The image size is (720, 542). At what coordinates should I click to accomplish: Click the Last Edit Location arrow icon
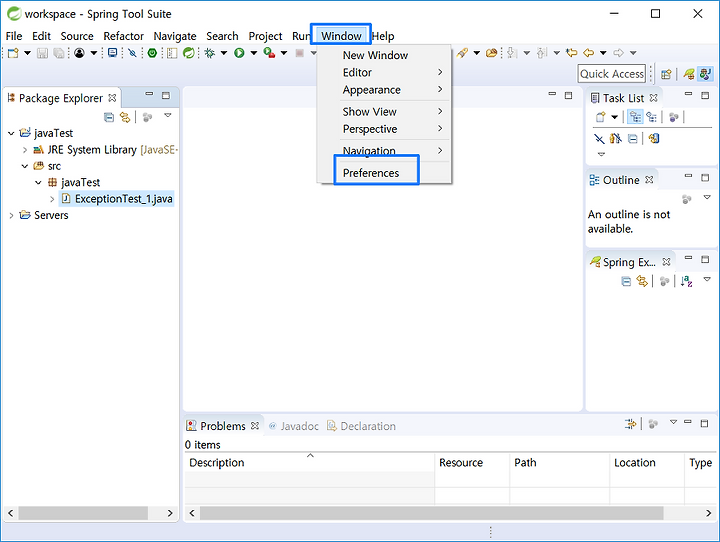572,53
